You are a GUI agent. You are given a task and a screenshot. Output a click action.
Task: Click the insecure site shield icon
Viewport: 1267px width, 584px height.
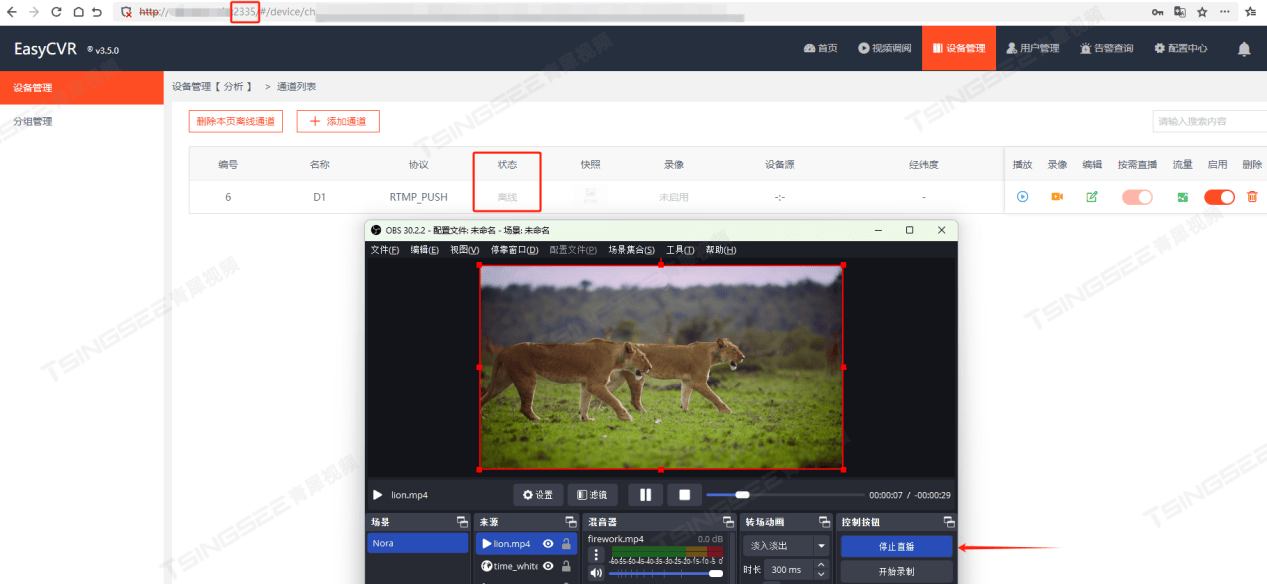click(127, 12)
